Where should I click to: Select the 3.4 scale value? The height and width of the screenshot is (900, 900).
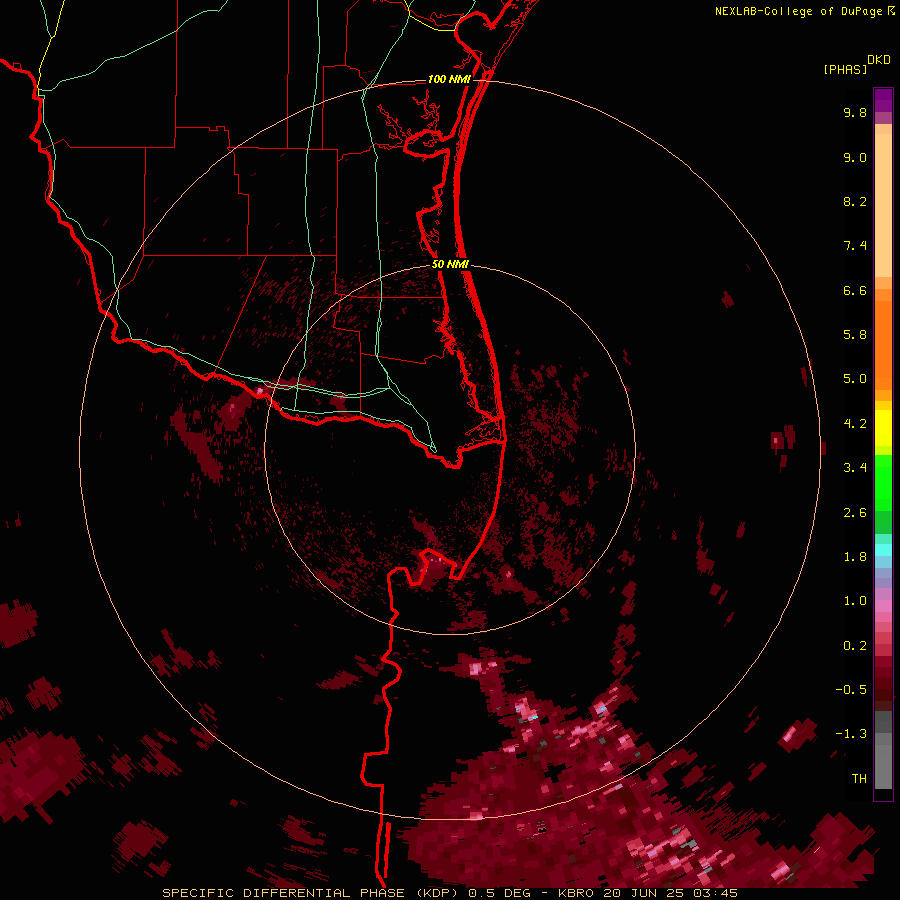(x=855, y=468)
